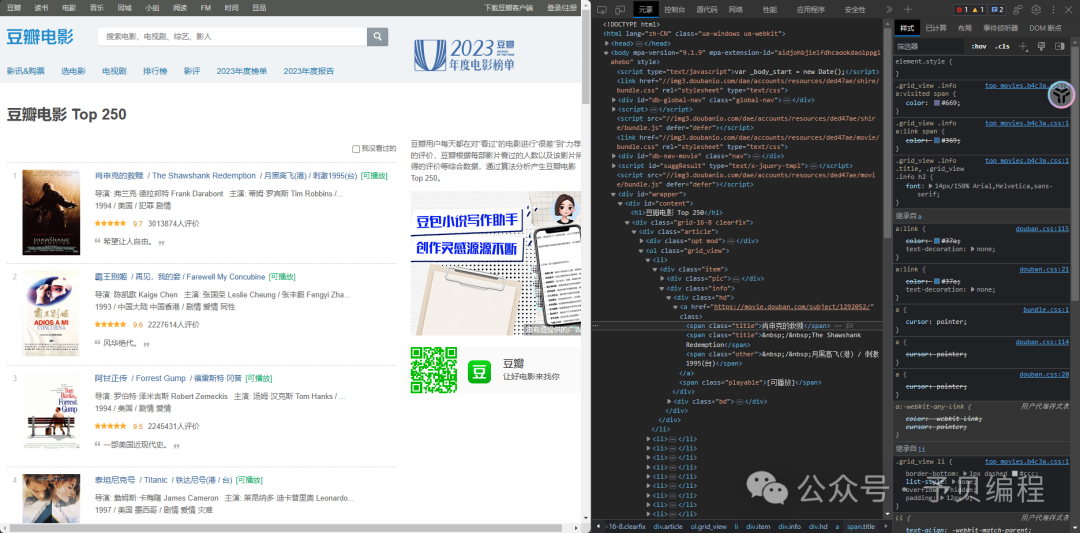This screenshot has height=533, width=1080.
Task: Click the #369 color swatch
Action: [x=937, y=140]
